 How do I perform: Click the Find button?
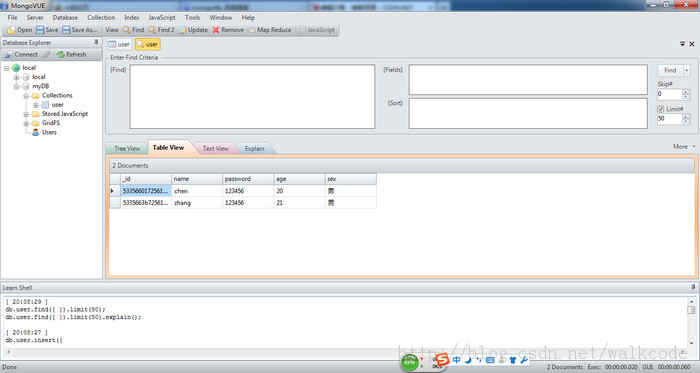[670, 70]
